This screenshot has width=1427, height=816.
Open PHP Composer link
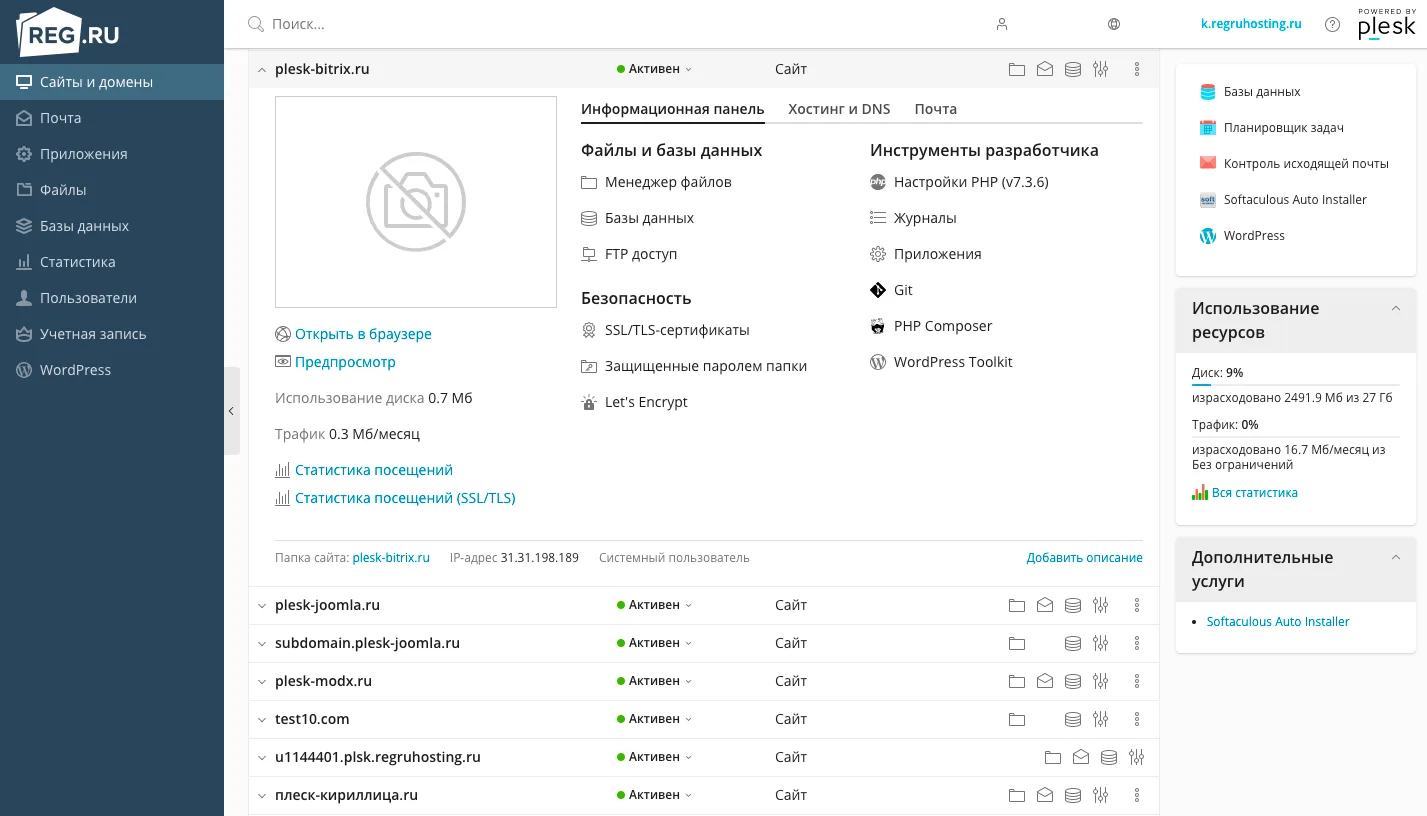pyautogui.click(x=943, y=326)
